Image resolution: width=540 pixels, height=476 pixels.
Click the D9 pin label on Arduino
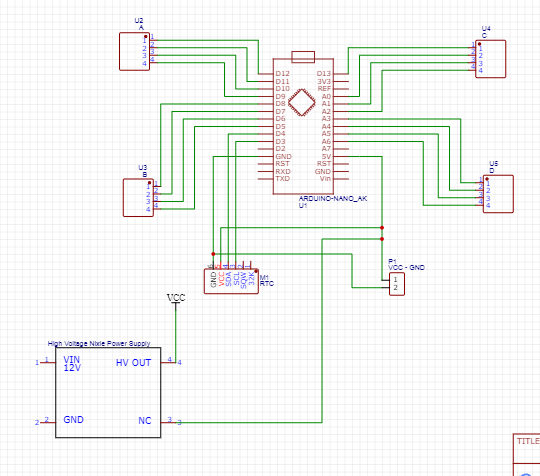pos(280,96)
